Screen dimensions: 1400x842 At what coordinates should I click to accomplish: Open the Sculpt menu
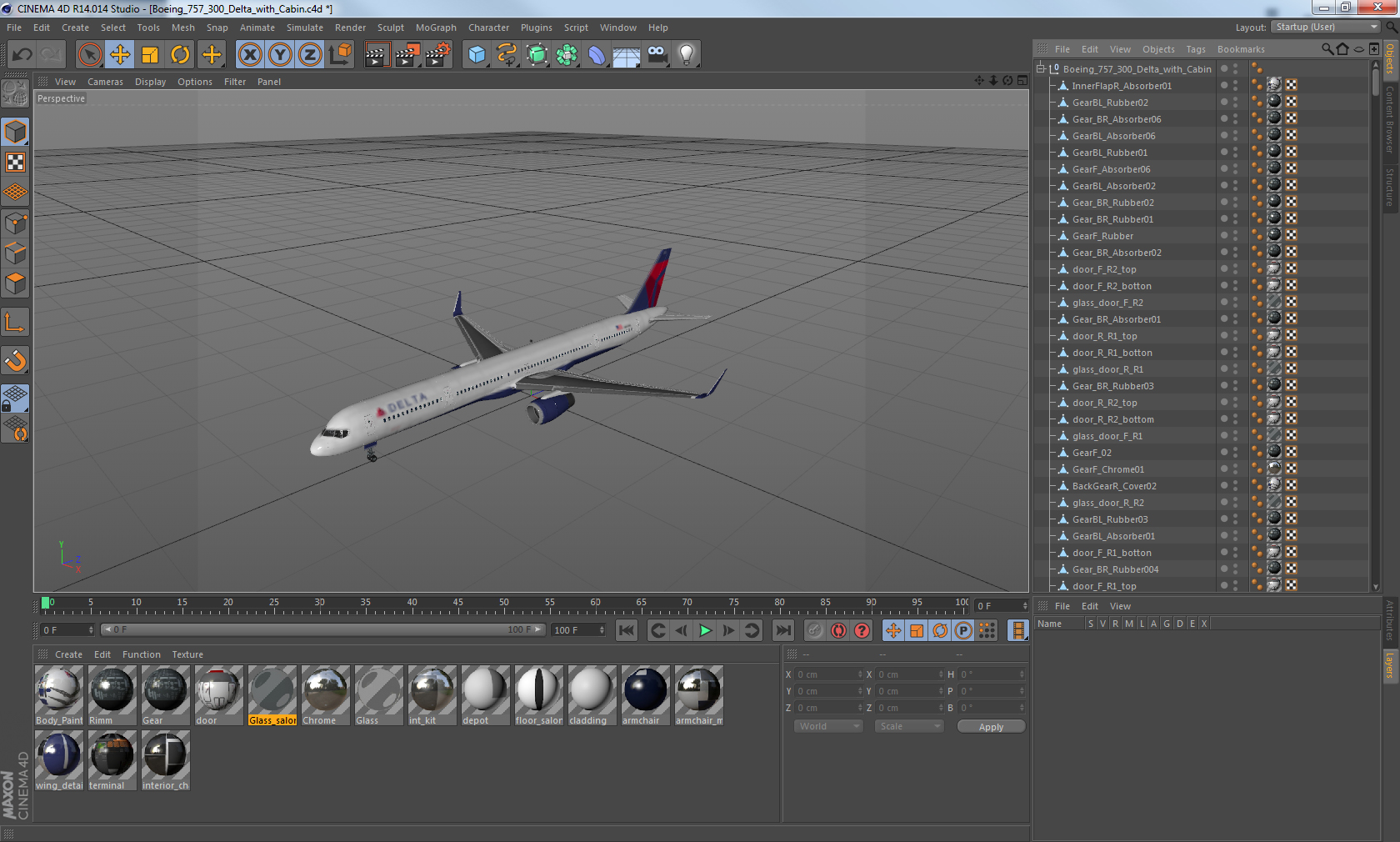click(x=391, y=28)
